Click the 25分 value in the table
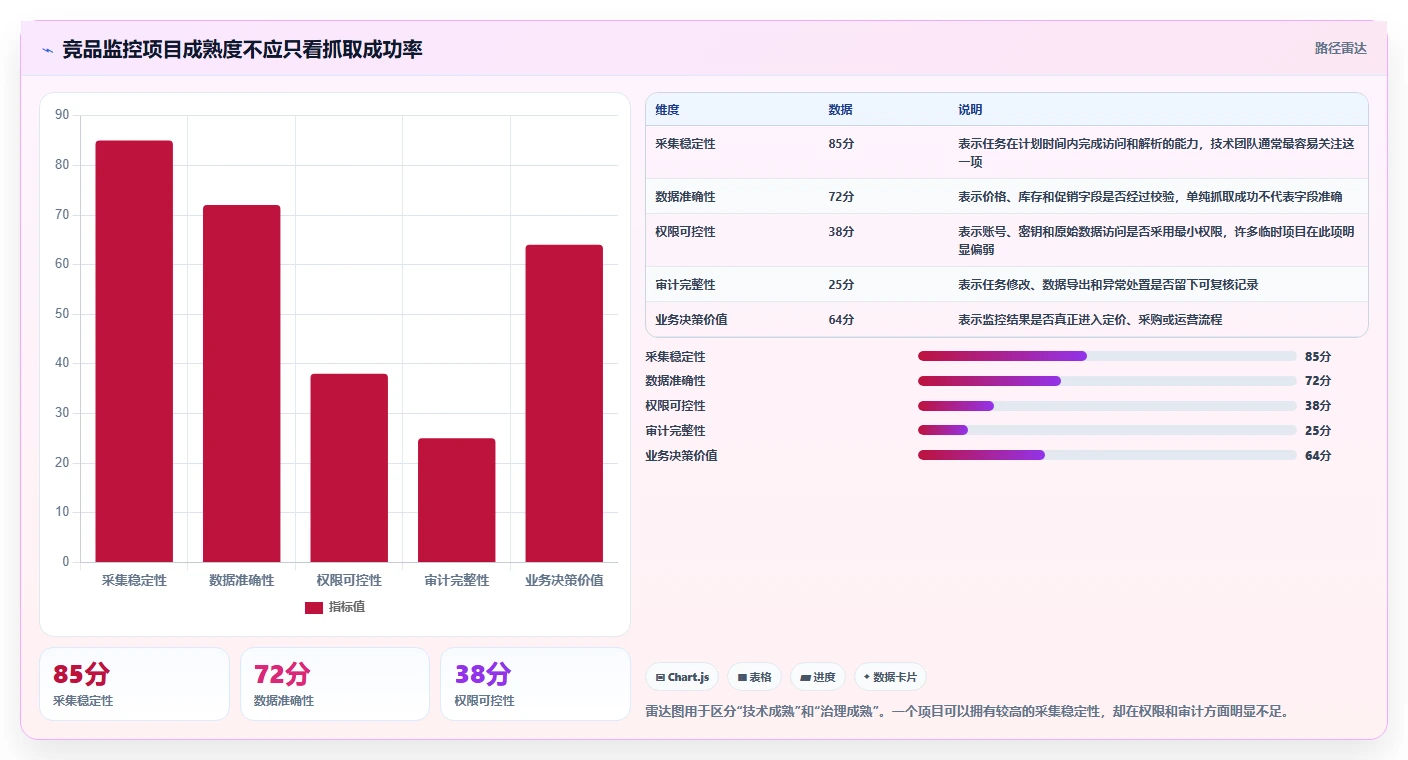The width and height of the screenshot is (1408, 760). (841, 285)
